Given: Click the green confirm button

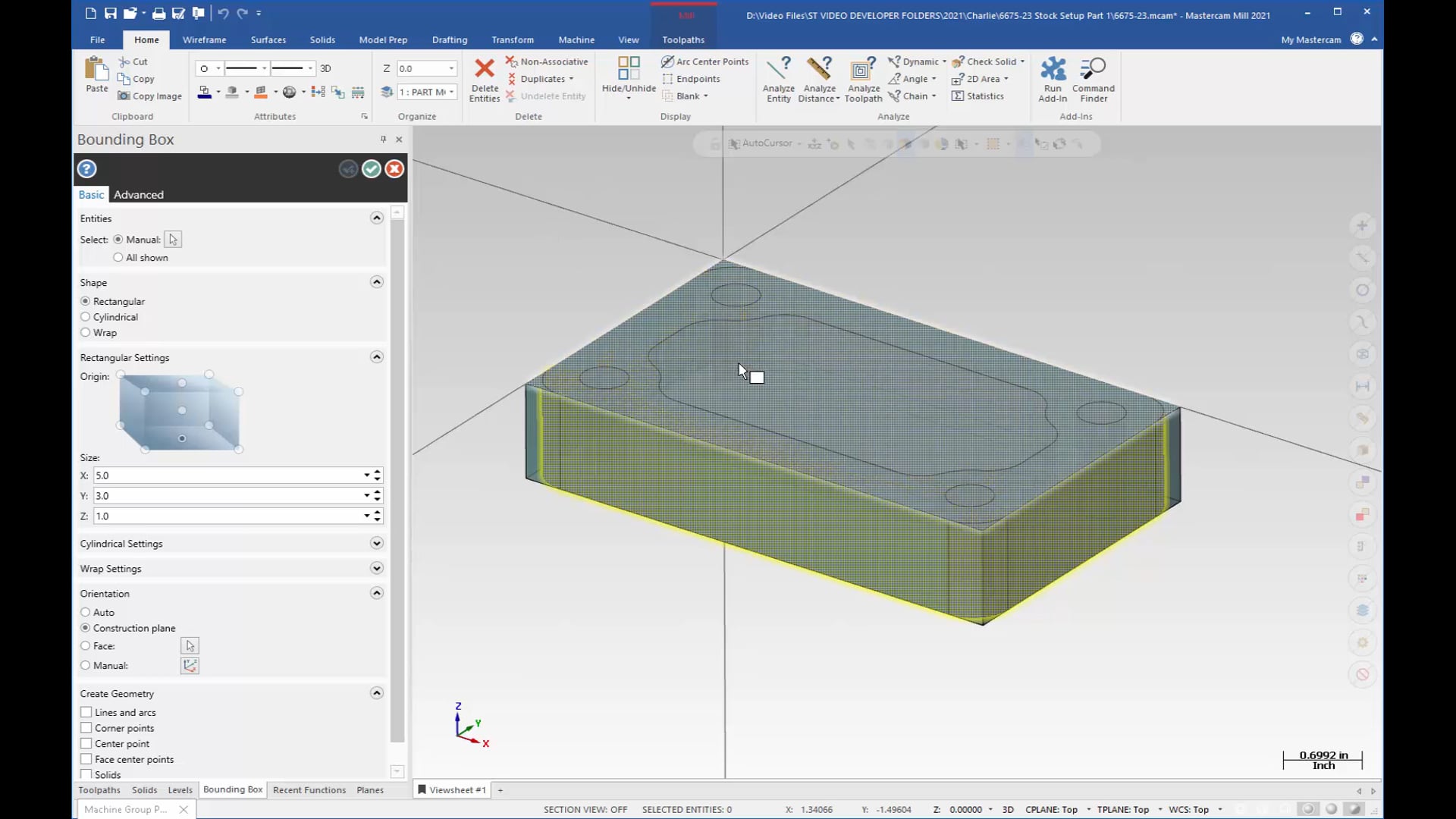Looking at the screenshot, I should (x=371, y=169).
